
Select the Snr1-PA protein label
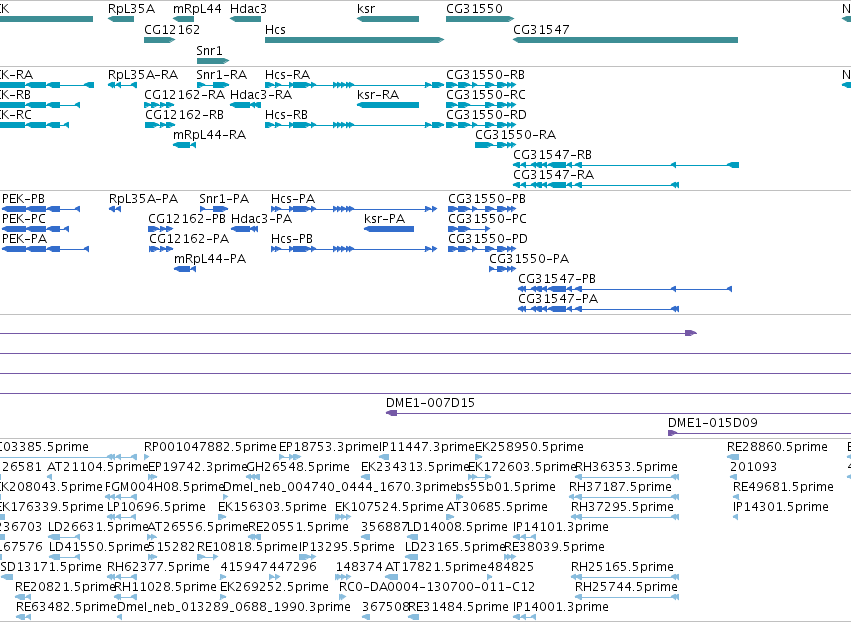tap(224, 199)
